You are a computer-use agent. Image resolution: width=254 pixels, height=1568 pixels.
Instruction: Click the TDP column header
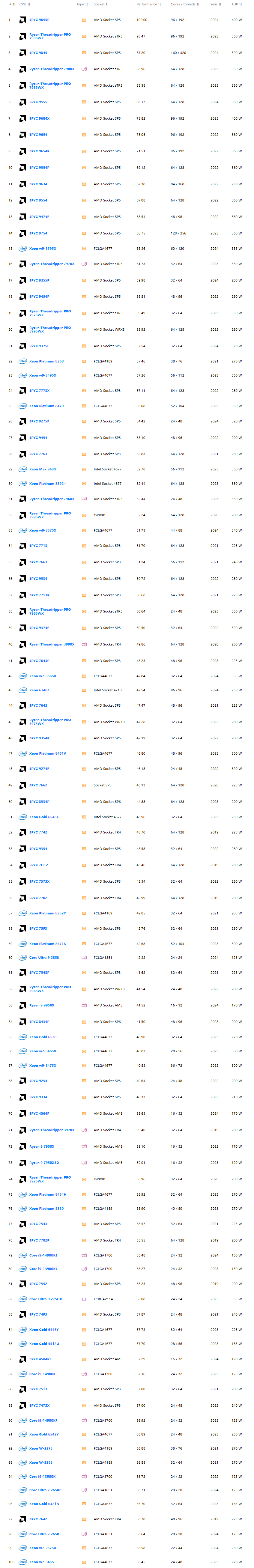(x=236, y=4)
